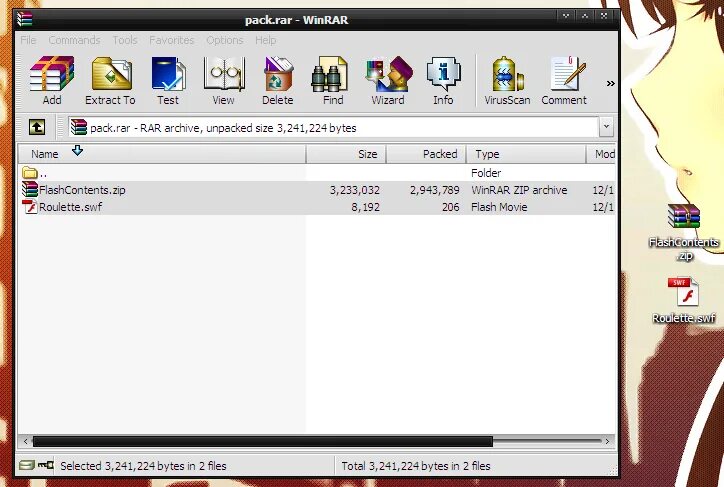Screen dimensions: 724x487
Task: Open the File menu
Action: tap(28, 40)
